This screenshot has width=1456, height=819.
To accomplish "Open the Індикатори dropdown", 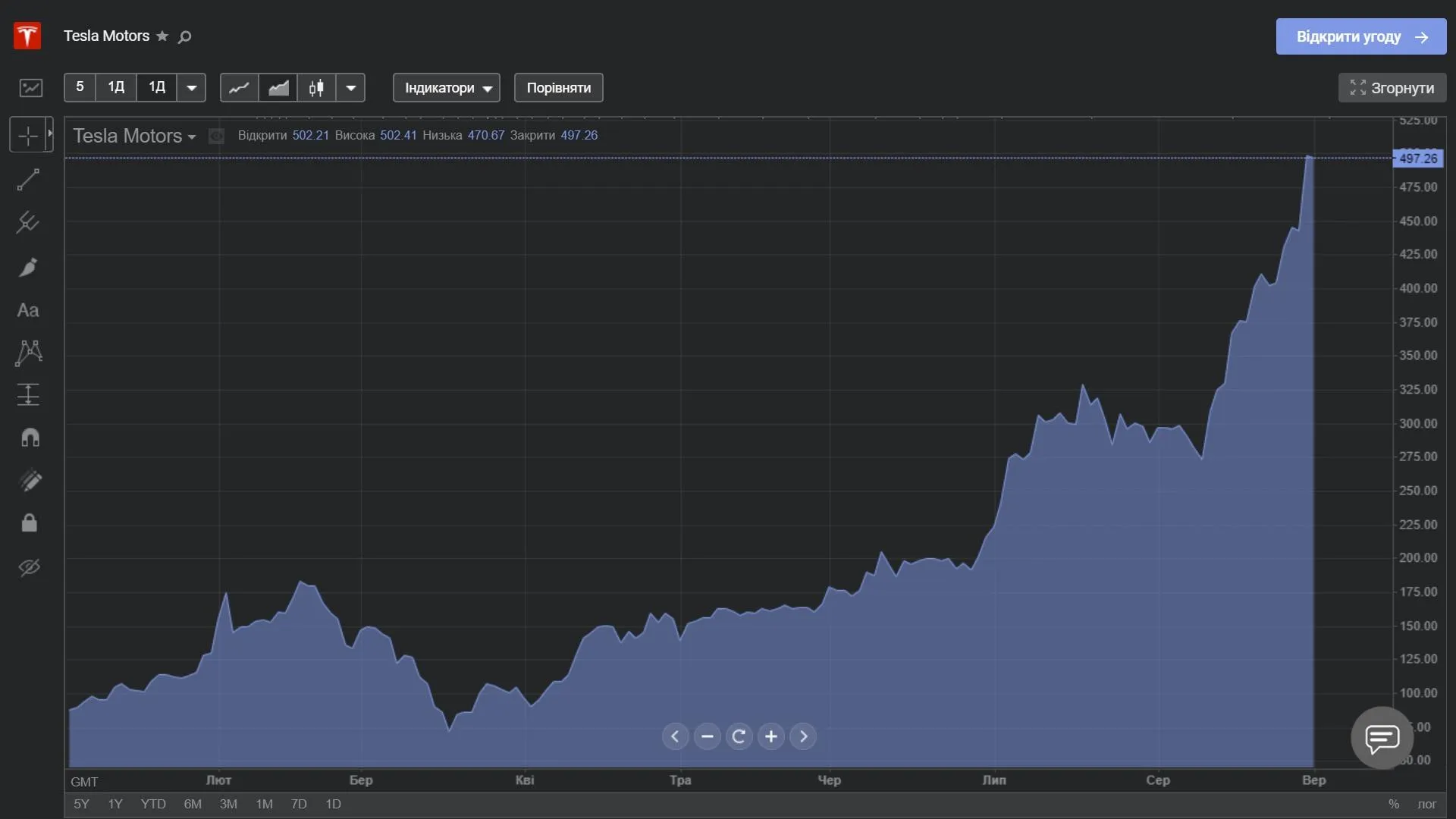I will [447, 88].
